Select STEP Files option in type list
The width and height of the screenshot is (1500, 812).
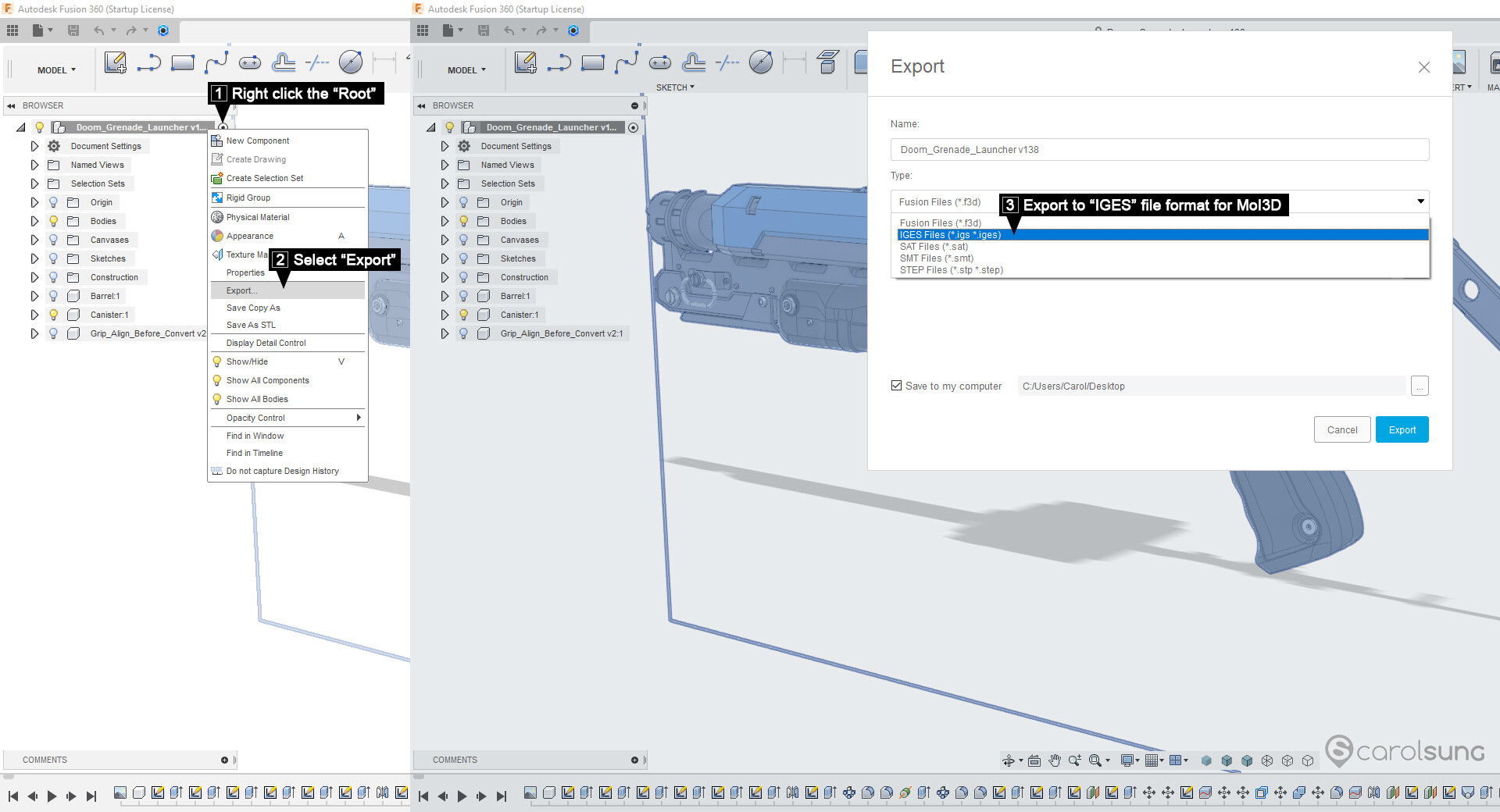pos(1162,270)
